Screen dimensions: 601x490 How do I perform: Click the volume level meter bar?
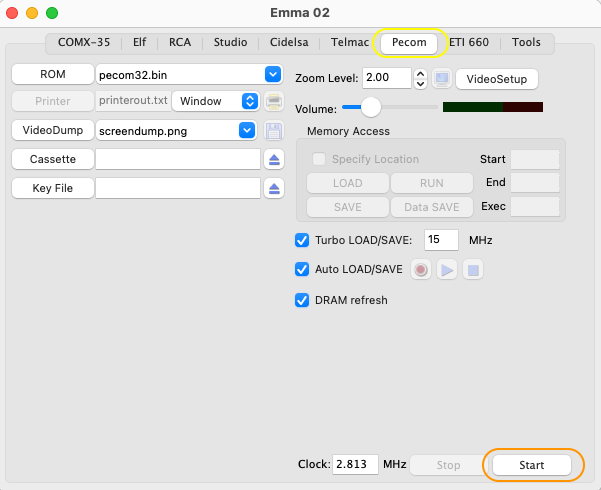pyautogui.click(x=493, y=107)
